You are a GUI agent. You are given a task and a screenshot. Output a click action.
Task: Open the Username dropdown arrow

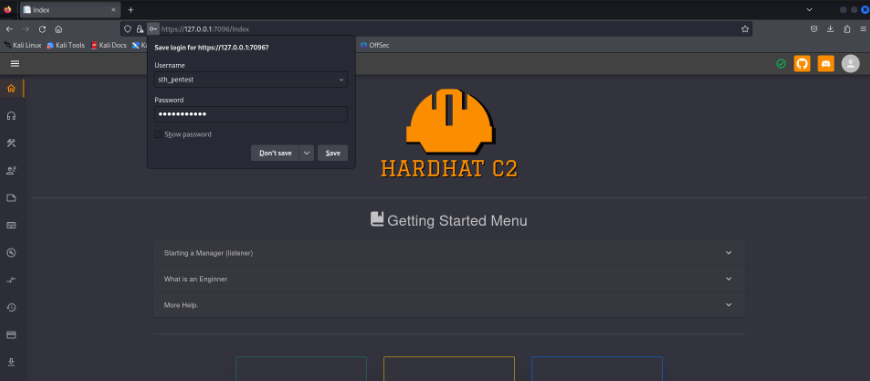341,79
